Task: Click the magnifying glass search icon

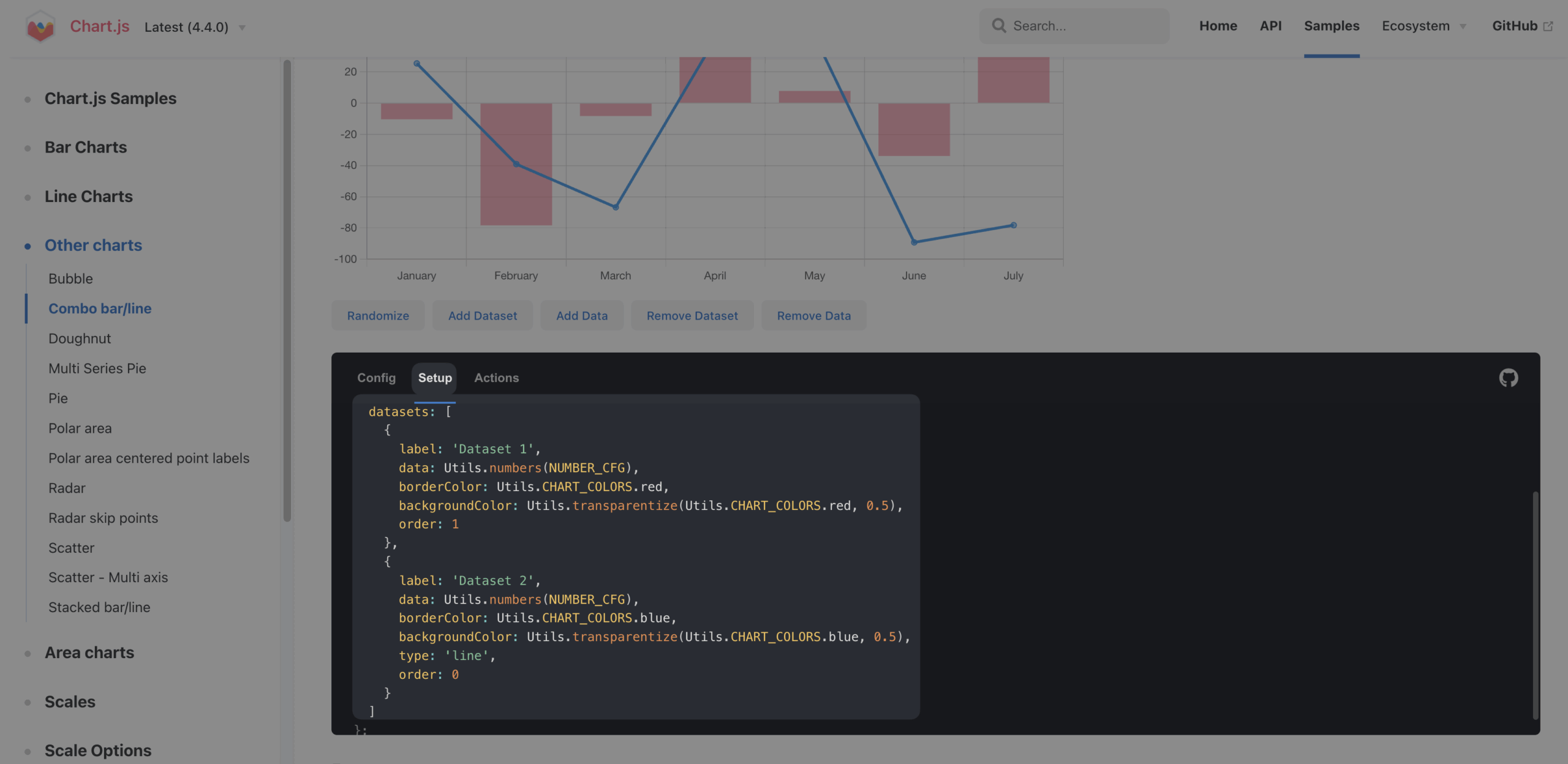Action: 998,25
